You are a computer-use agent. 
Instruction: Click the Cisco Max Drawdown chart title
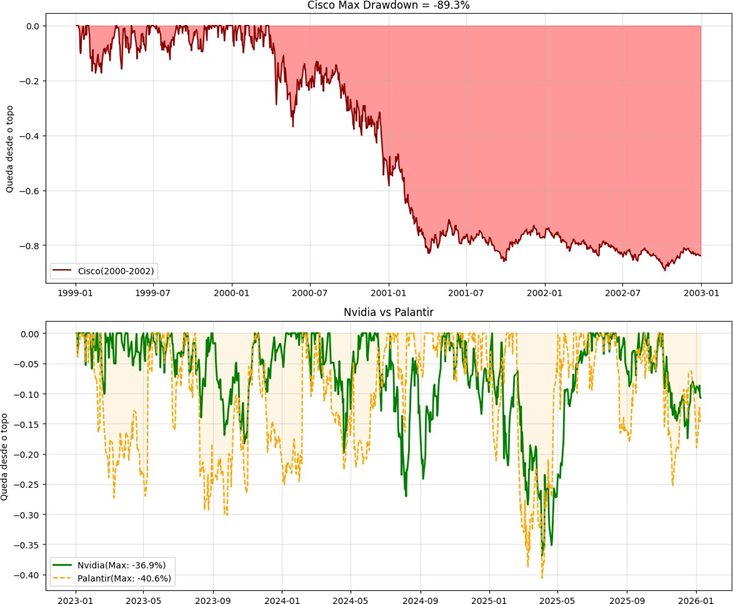click(389, 7)
